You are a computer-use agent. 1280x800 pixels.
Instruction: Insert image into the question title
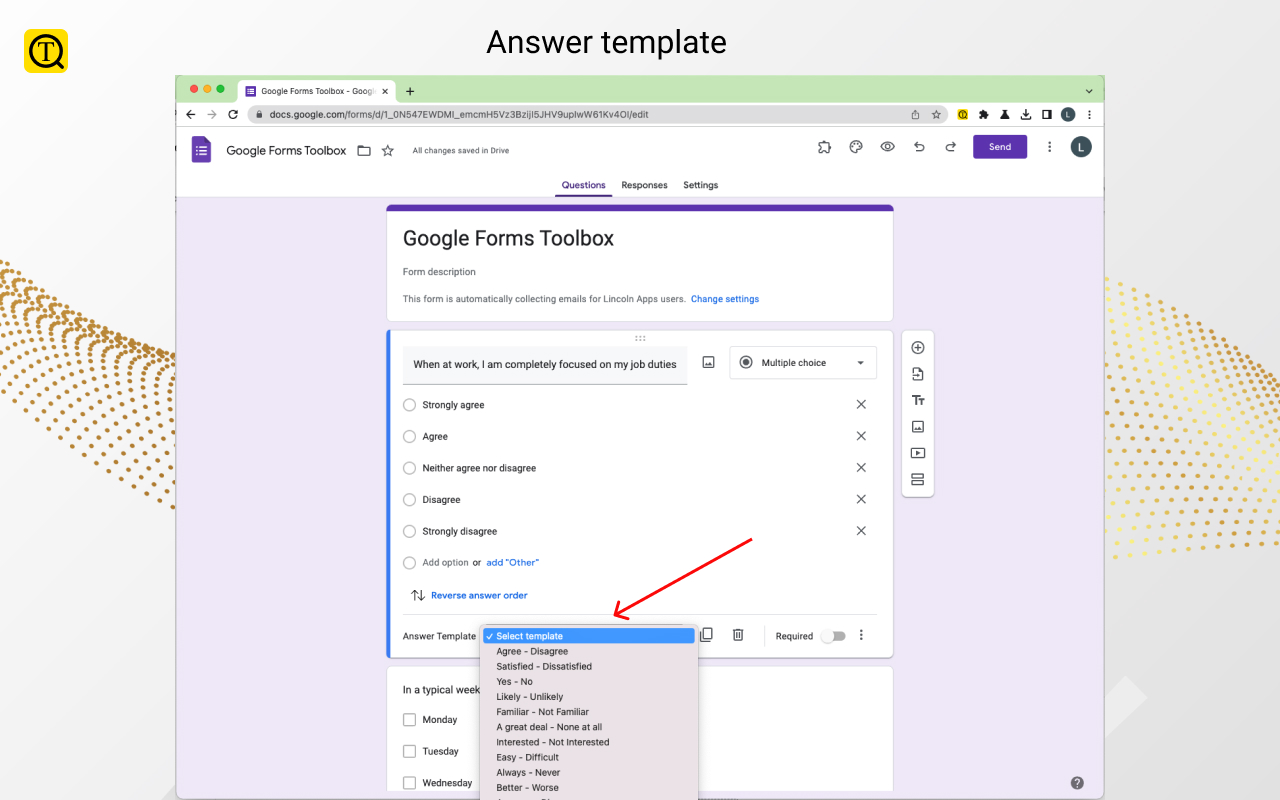click(x=708, y=363)
